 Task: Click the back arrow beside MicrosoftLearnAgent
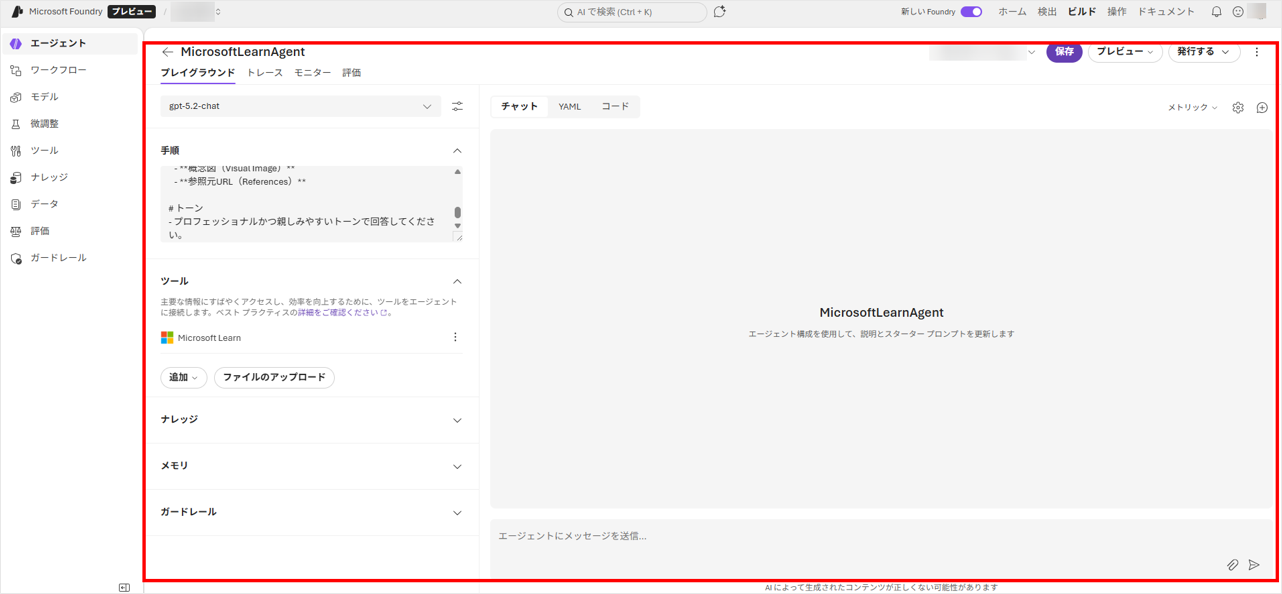[x=167, y=52]
